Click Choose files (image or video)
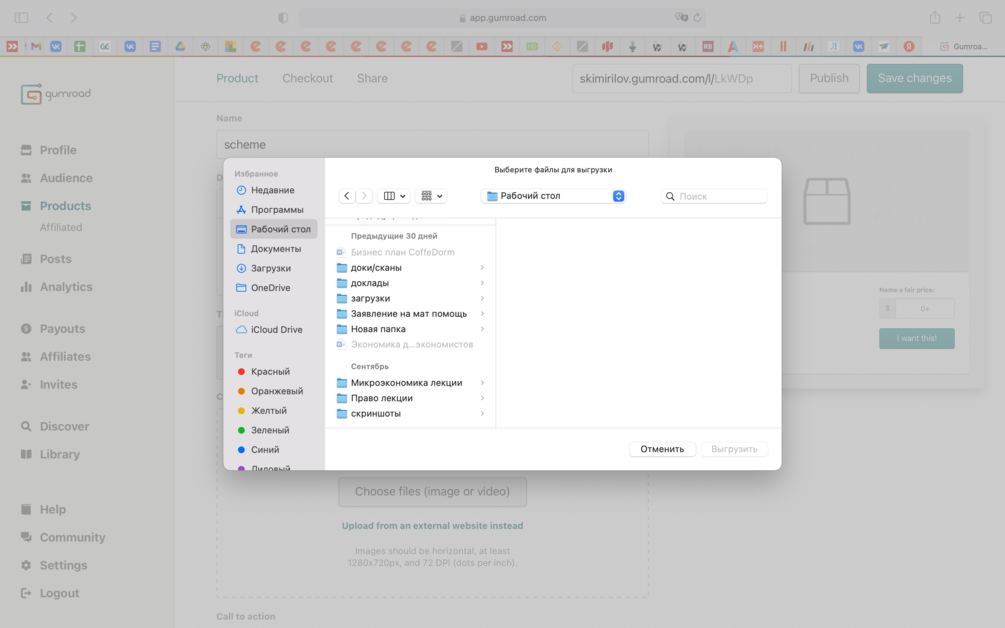 (x=433, y=492)
